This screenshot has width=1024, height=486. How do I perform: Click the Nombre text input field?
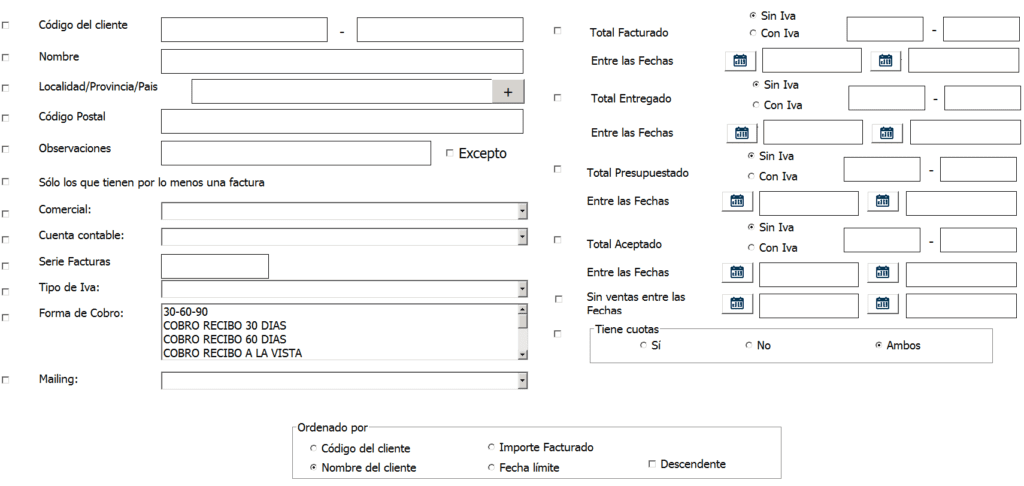click(x=341, y=61)
